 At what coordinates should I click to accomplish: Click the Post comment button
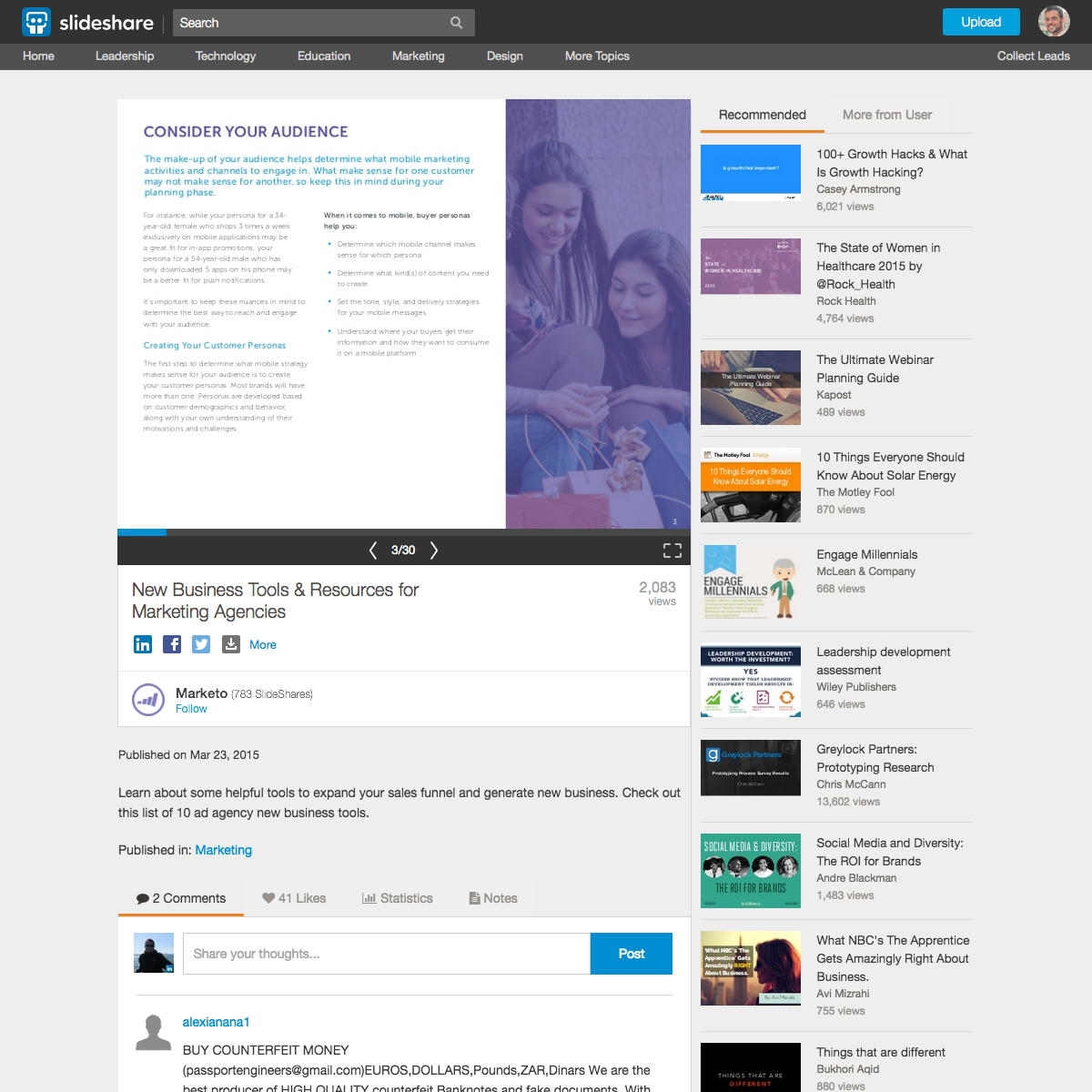[632, 954]
